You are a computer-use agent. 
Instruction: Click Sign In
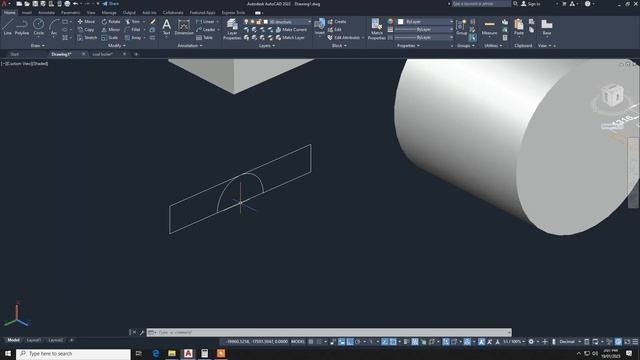(531, 4)
